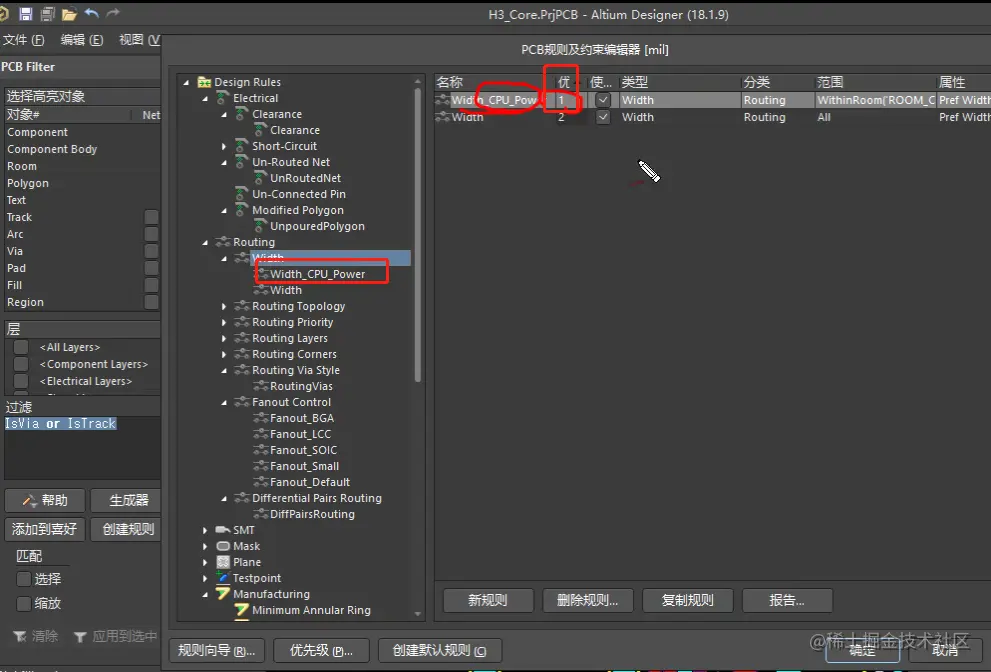Collapse the Design Rules root node
This screenshot has height=672, width=991.
coord(186,82)
